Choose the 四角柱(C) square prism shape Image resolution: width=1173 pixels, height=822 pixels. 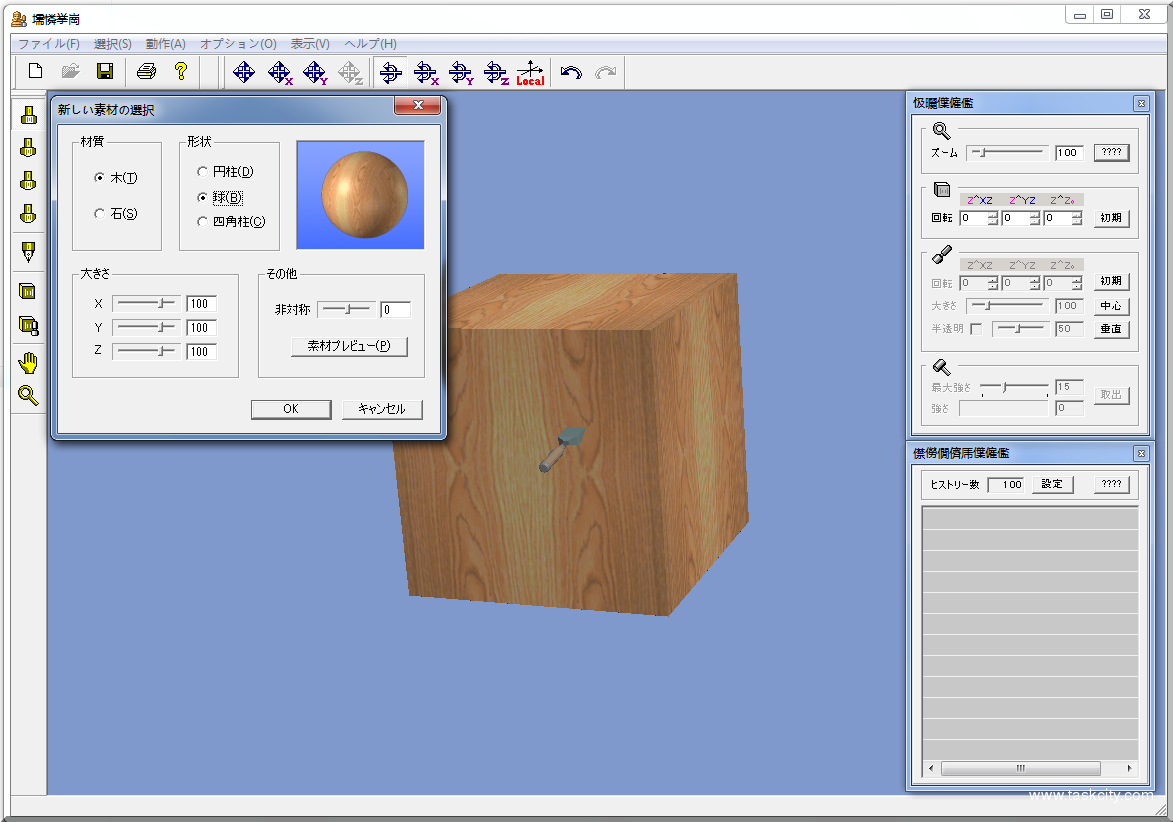pyautogui.click(x=203, y=221)
